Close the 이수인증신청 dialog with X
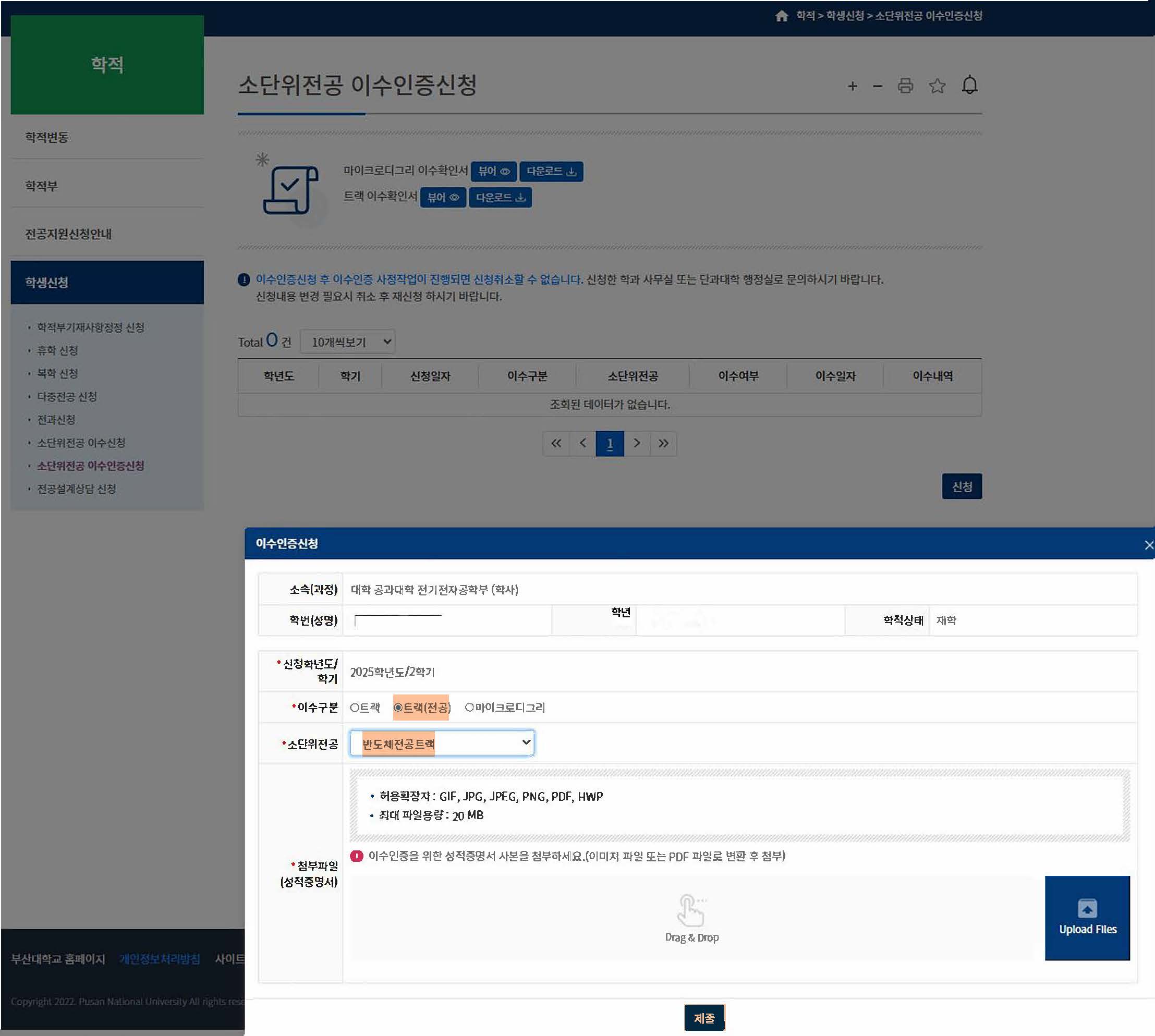Screen dimensions: 1155x1036 click(1148, 545)
